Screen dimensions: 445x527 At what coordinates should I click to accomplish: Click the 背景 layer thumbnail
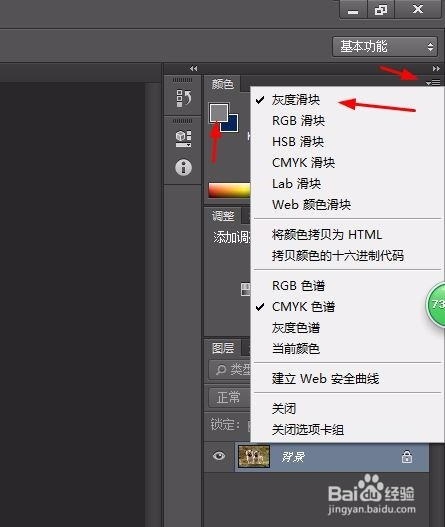[x=254, y=456]
